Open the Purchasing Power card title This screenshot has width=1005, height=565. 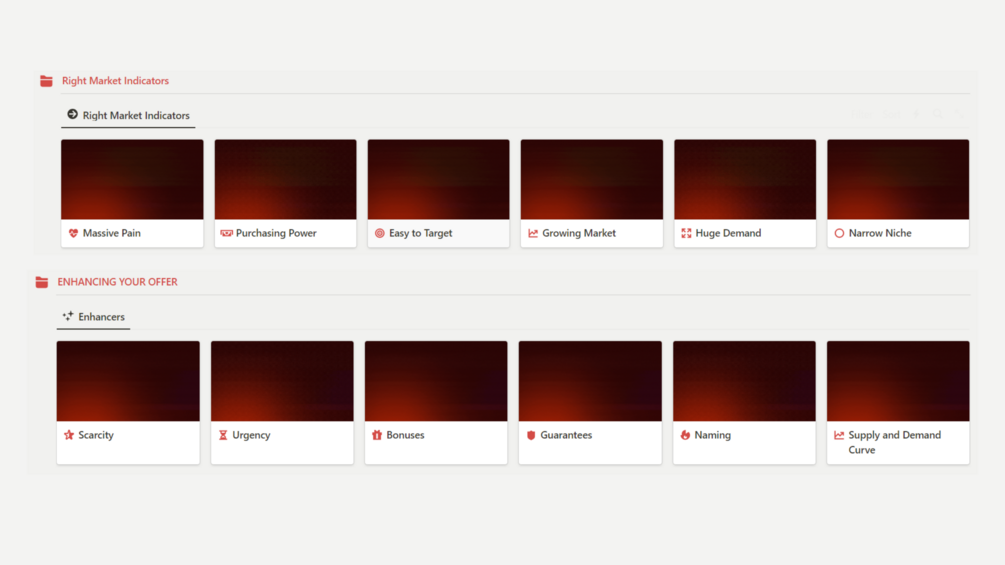(x=276, y=233)
